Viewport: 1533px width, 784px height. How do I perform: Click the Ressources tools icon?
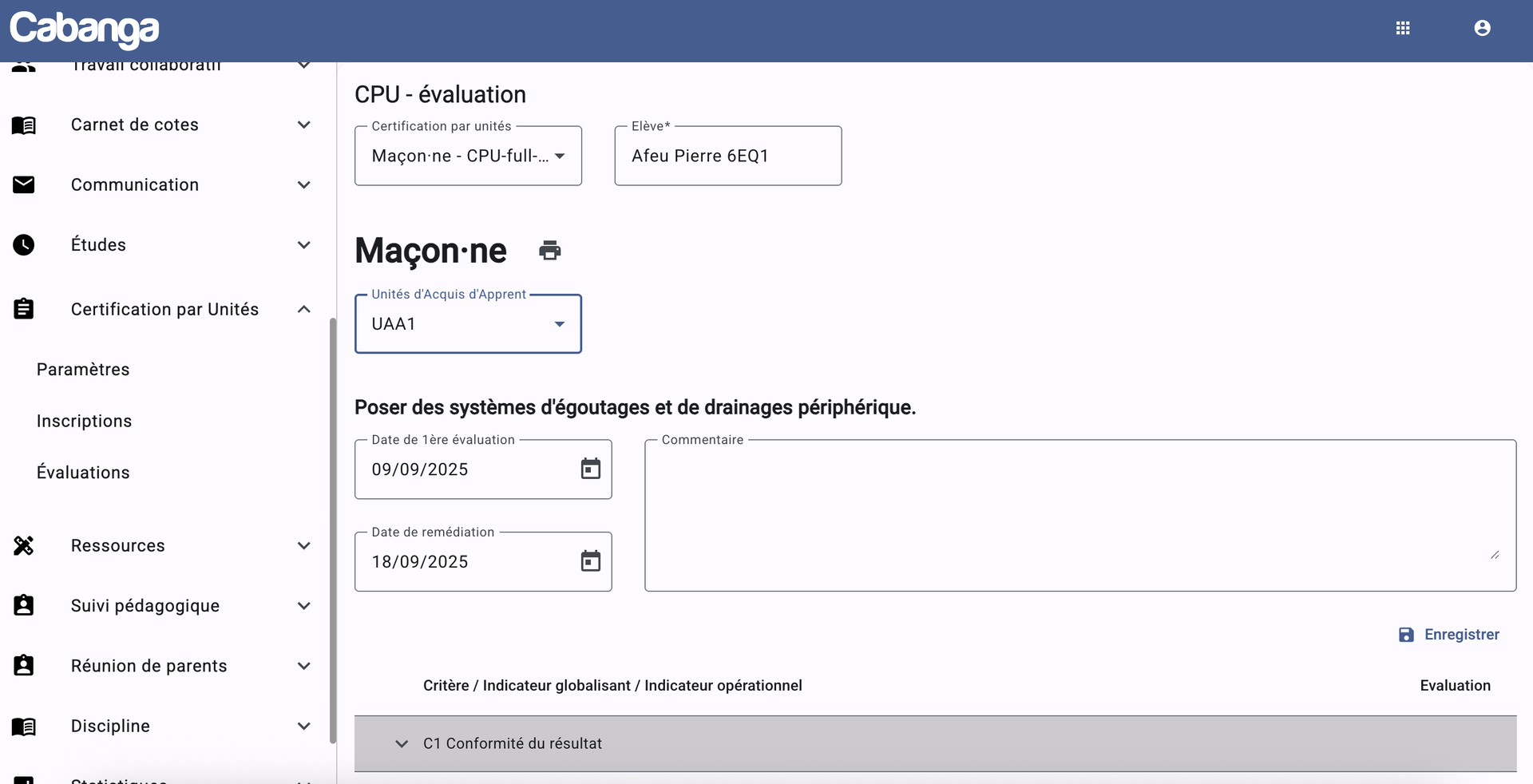(24, 546)
